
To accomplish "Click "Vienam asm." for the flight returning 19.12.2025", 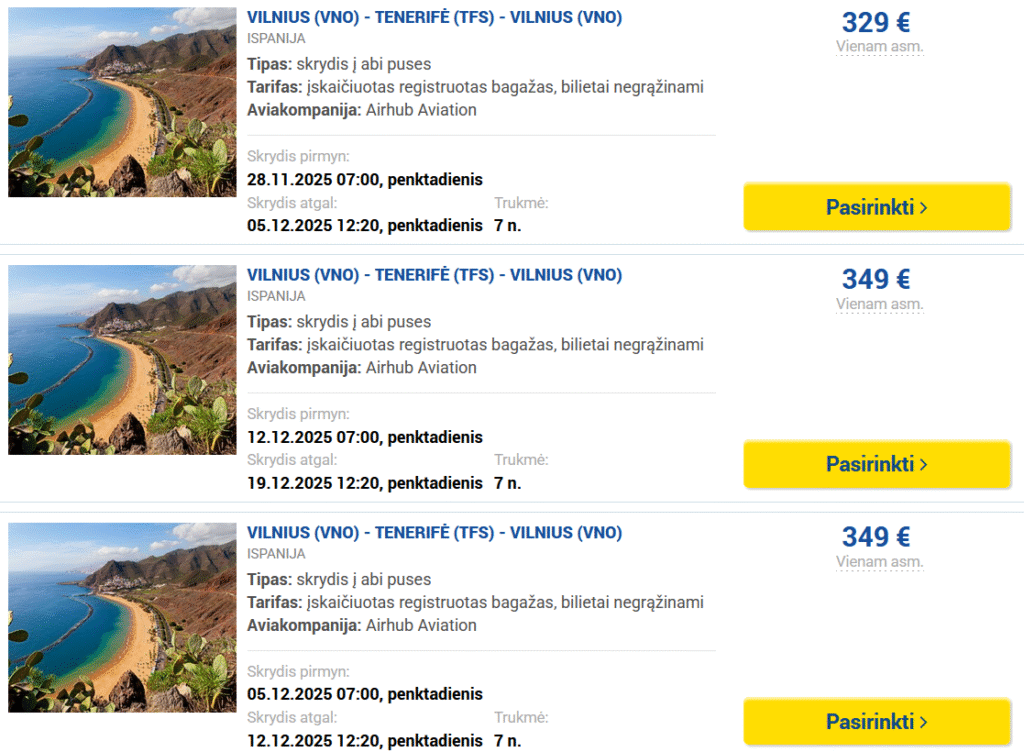I will point(879,304).
